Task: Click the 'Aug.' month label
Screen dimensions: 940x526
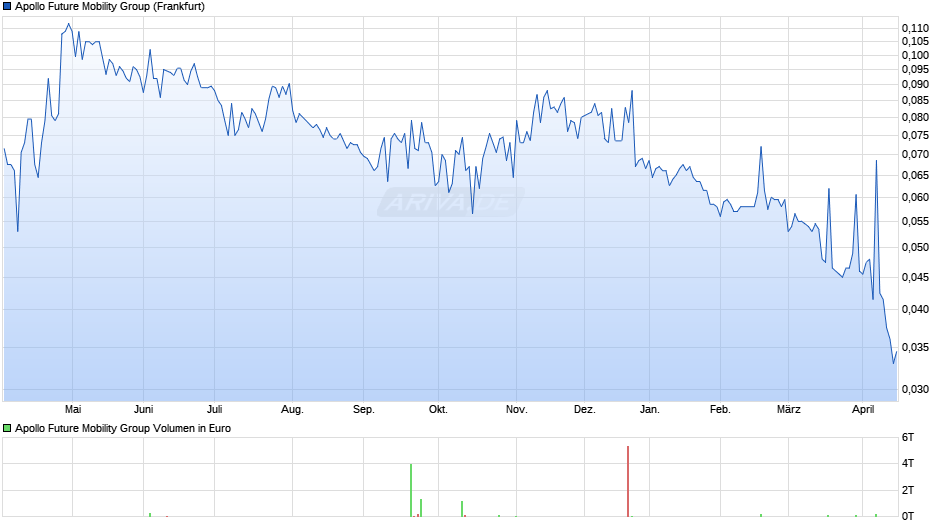Action: pos(292,409)
